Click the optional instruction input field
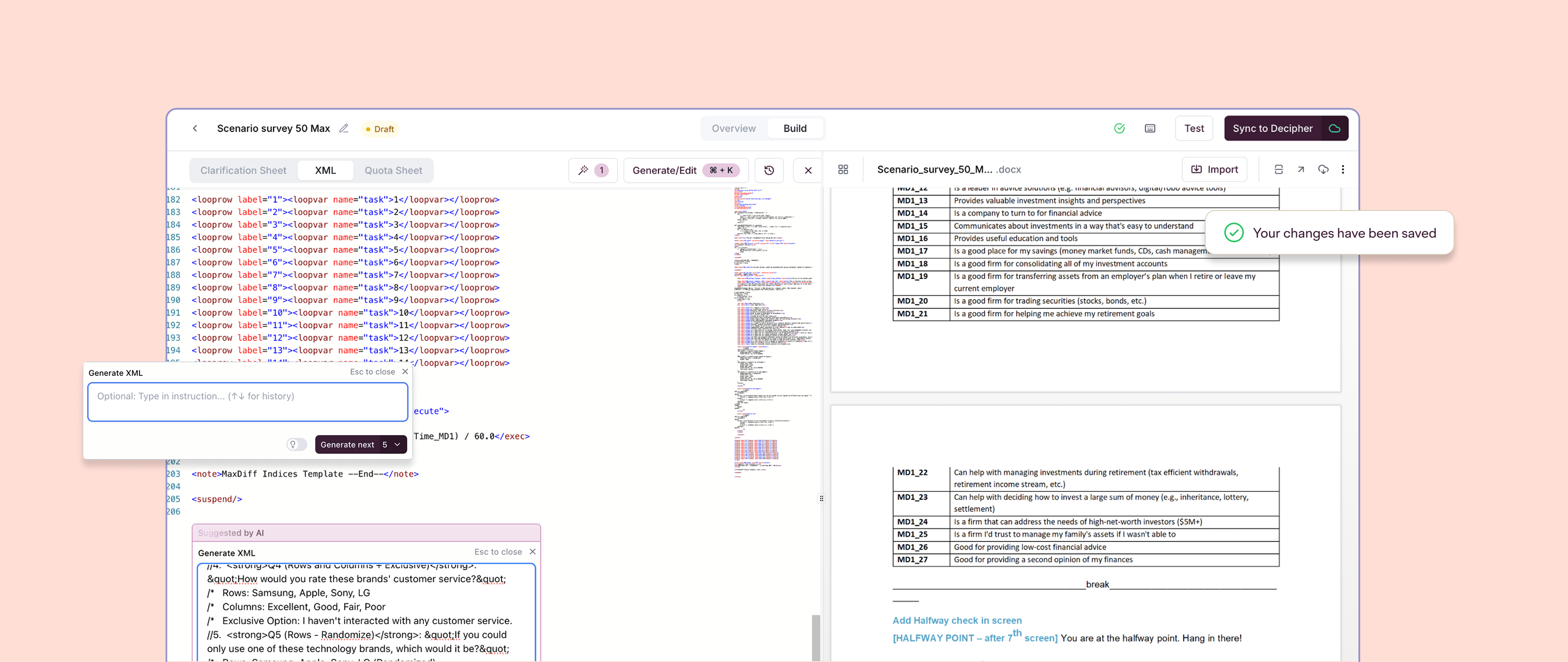This screenshot has width=1568, height=662. (247, 401)
